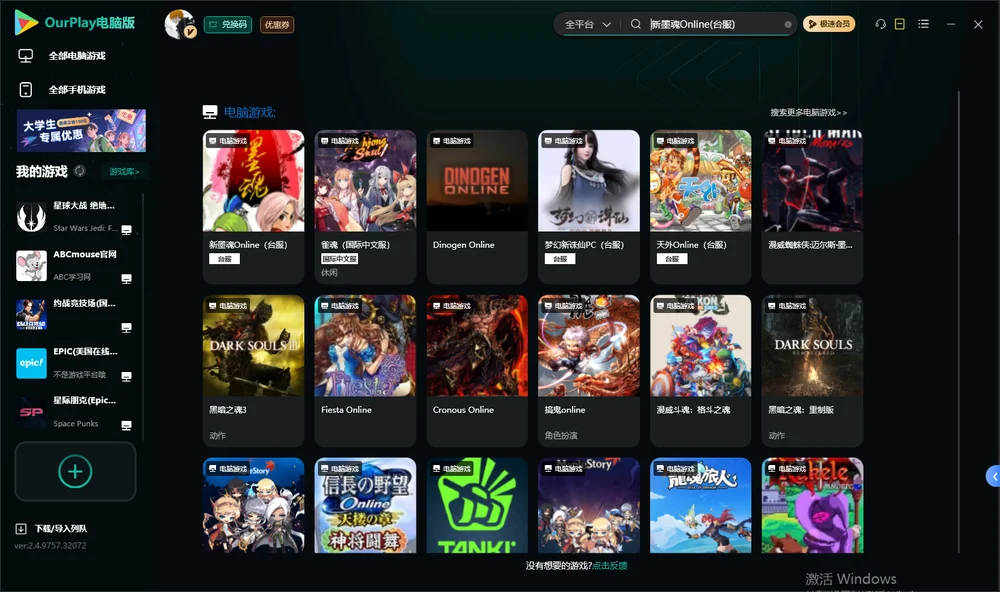Open the customer service headset icon
The image size is (1000, 592).
coord(881,24)
